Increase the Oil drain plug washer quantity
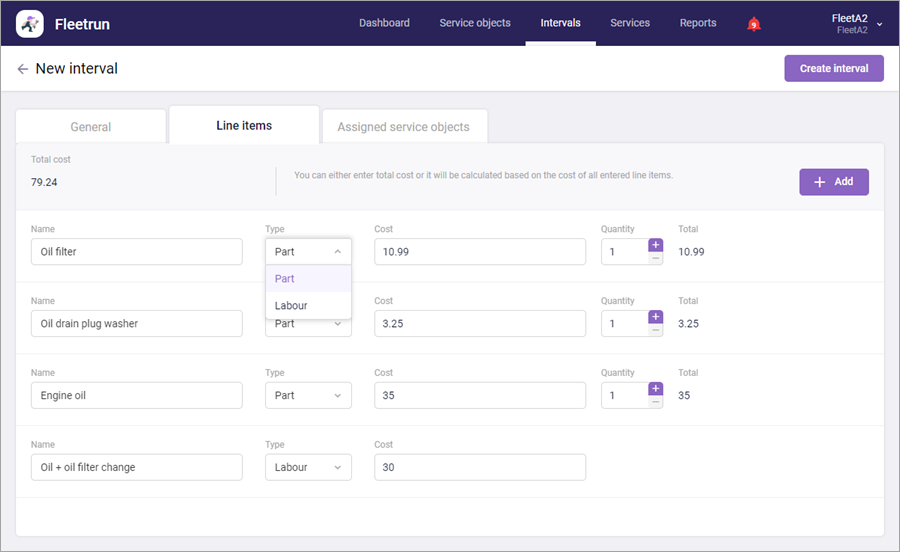Viewport: 900px width, 552px height. (x=656, y=317)
